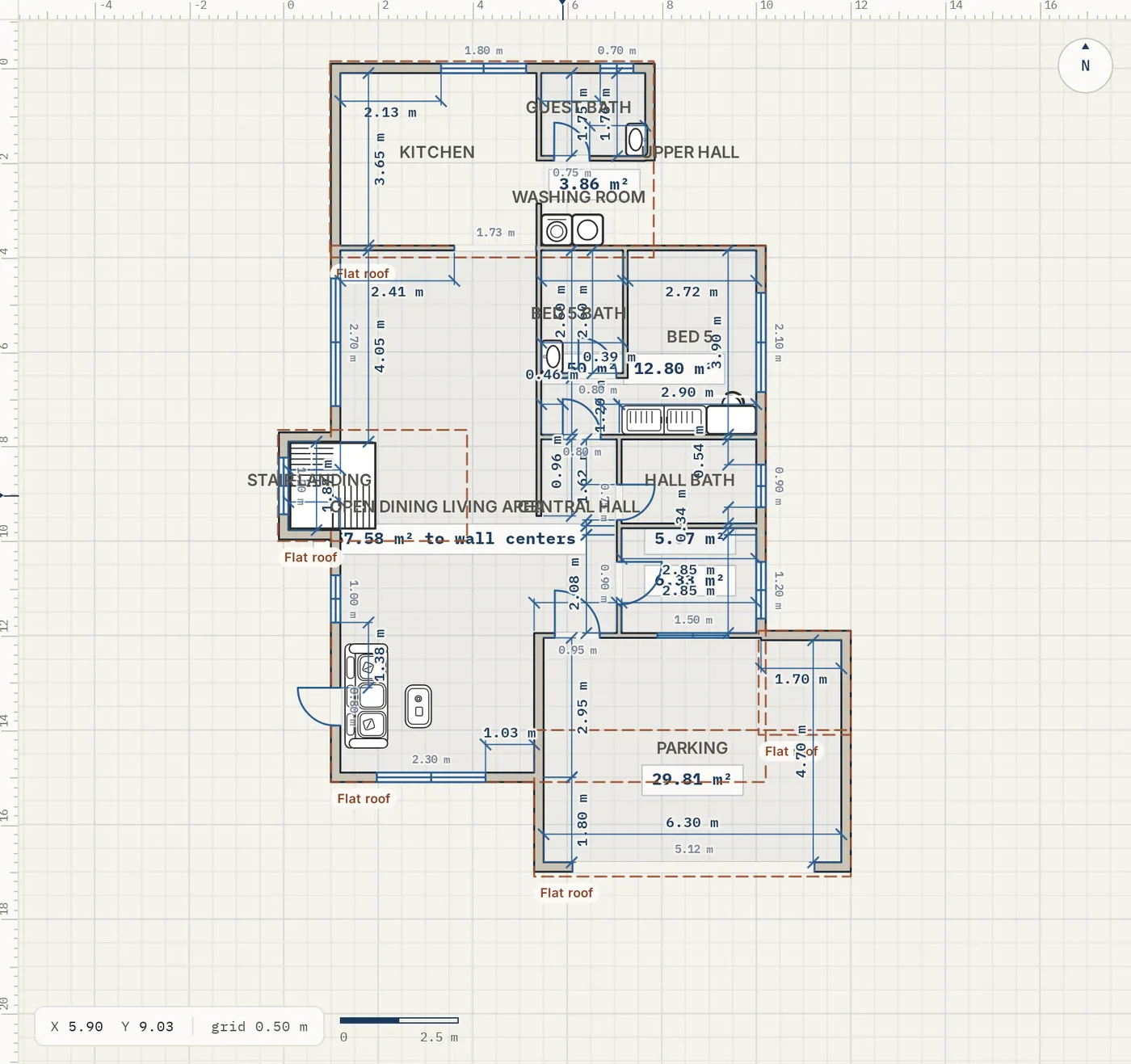Select the 2.13 m kitchen dimension
This screenshot has width=1131, height=1064.
pos(390,112)
